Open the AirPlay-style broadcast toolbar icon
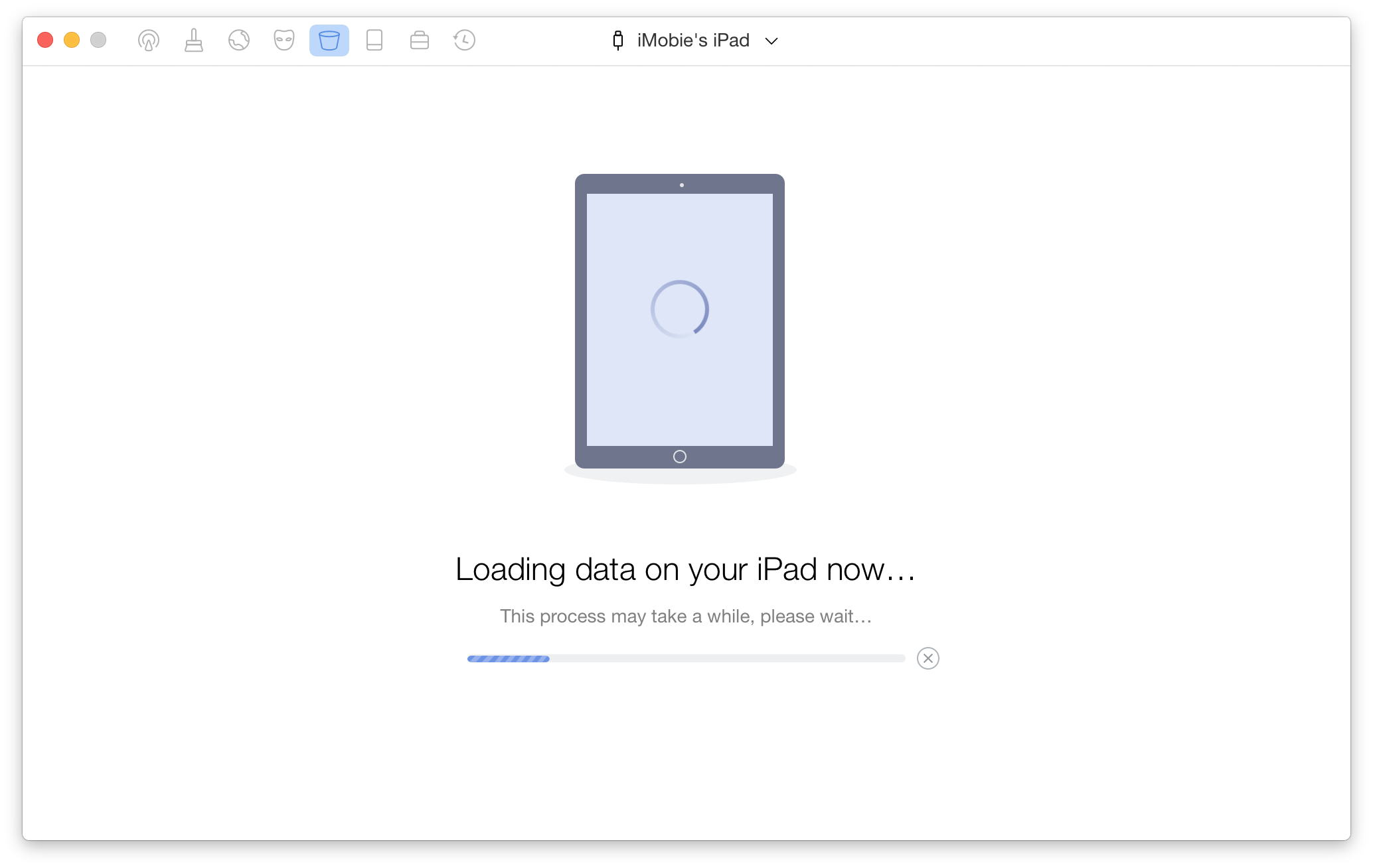 tap(148, 40)
